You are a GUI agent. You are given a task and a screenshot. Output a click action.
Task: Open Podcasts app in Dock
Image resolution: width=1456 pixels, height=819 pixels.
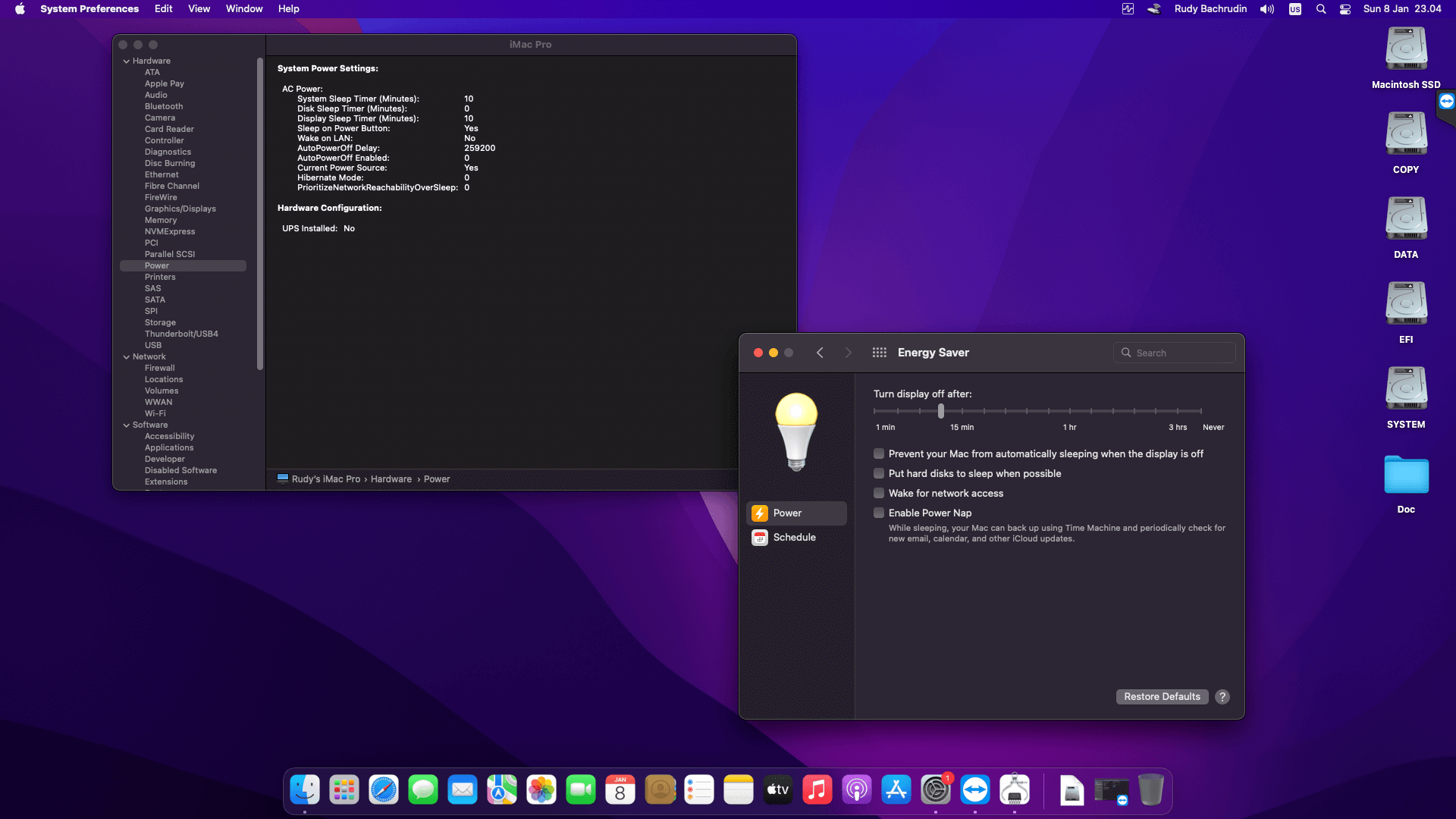point(857,790)
